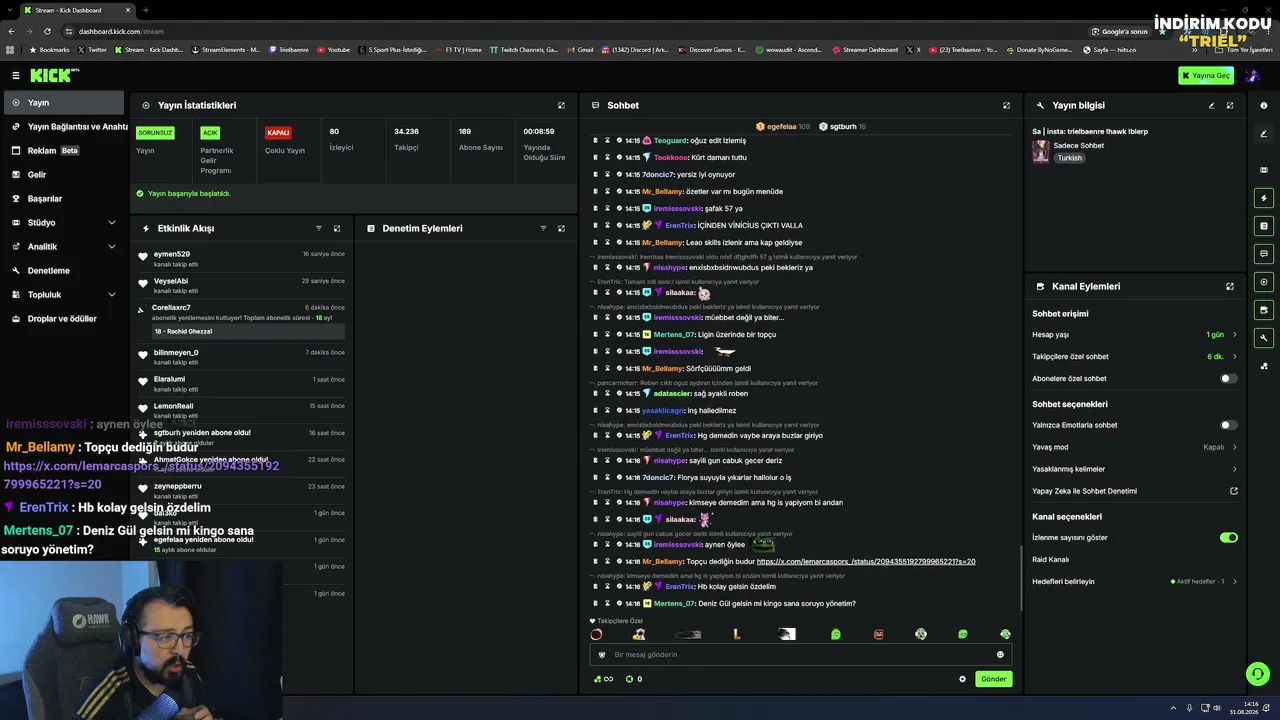Expand the Analitik sidebar section
Viewport: 1280px width, 720px height.
[x=64, y=247]
